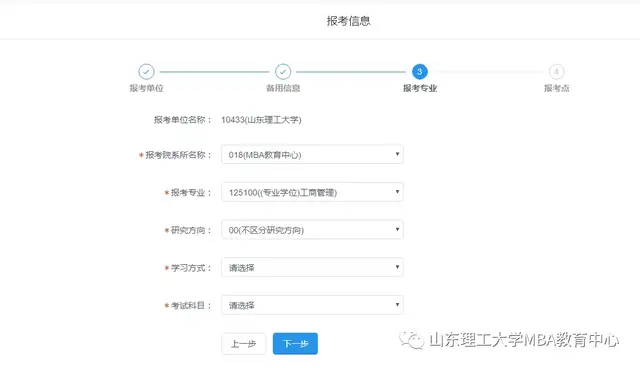Expand the 考试科目 请选择 dropdown
Viewport: 640px width, 368px height.
pyautogui.click(x=312, y=305)
